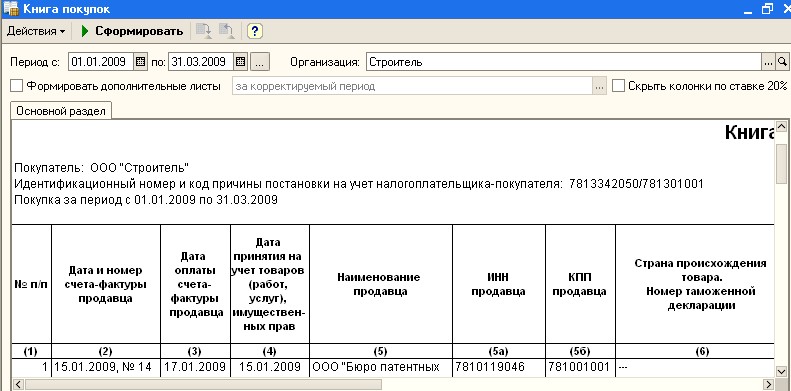Click header КПП продавца
791x391 pixels.
click(580, 285)
